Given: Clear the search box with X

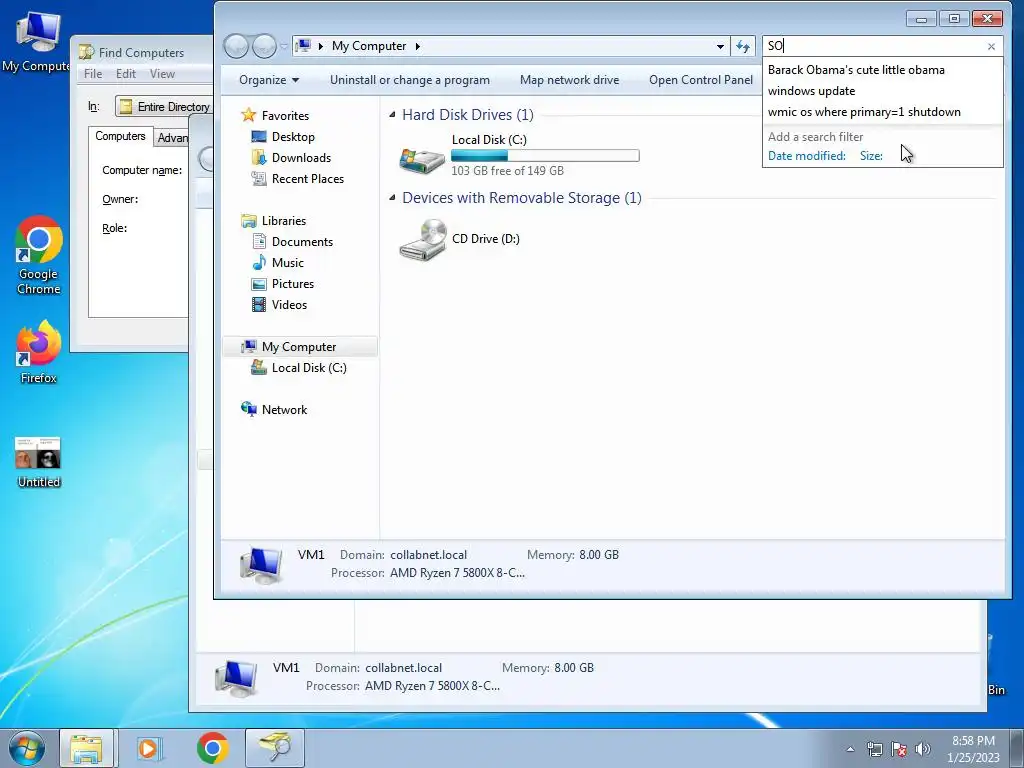Looking at the screenshot, I should 991,46.
